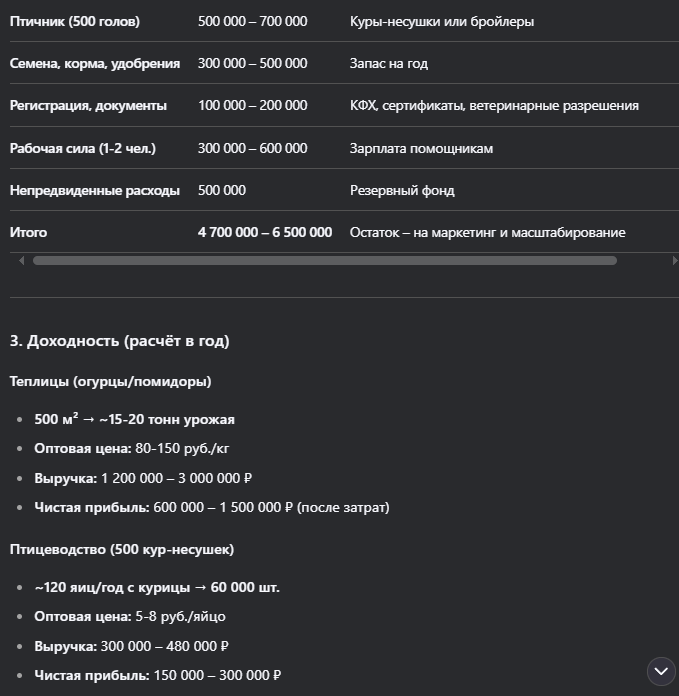Click the "Семена, корма, удобрения" row label

coord(95,63)
